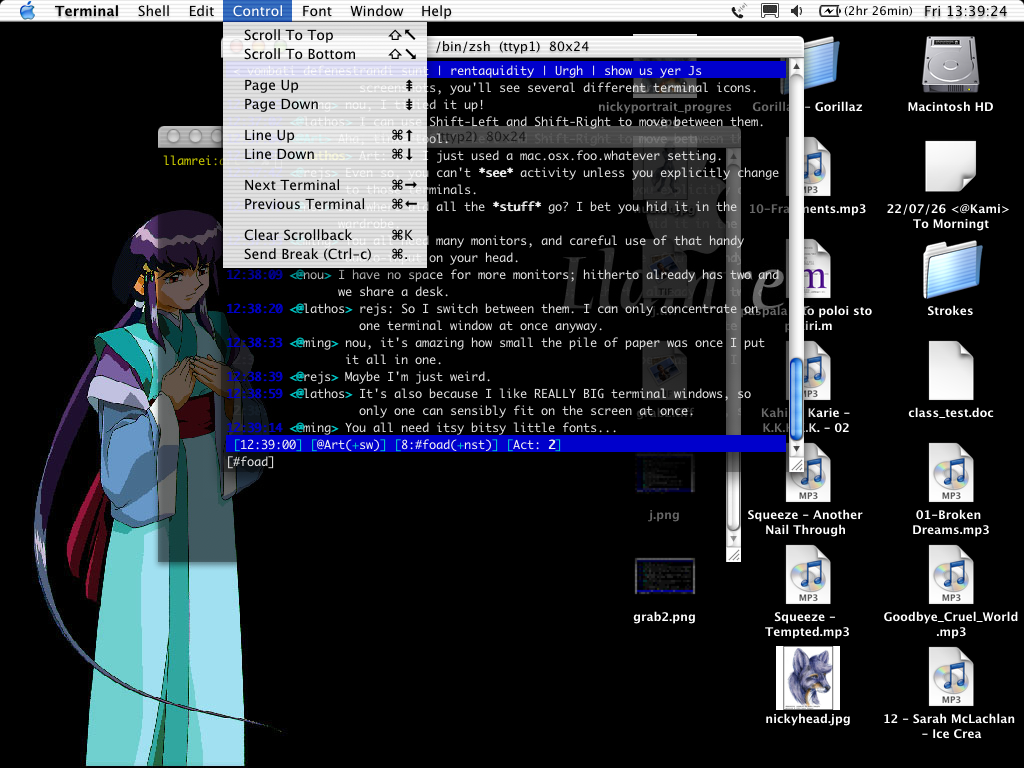Click resize grip of back terminal window
Viewport: 1024px width, 768px height.
(x=733, y=554)
